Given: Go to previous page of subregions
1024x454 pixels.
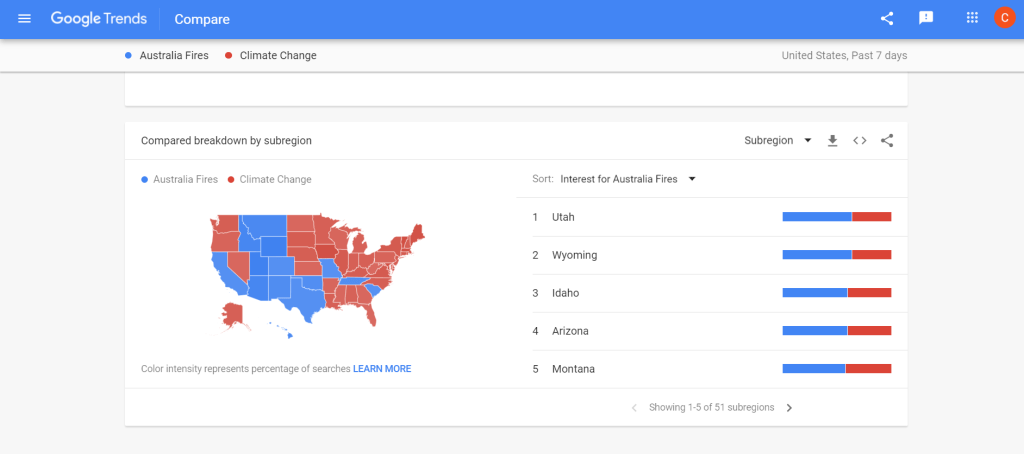Looking at the screenshot, I should (x=634, y=408).
